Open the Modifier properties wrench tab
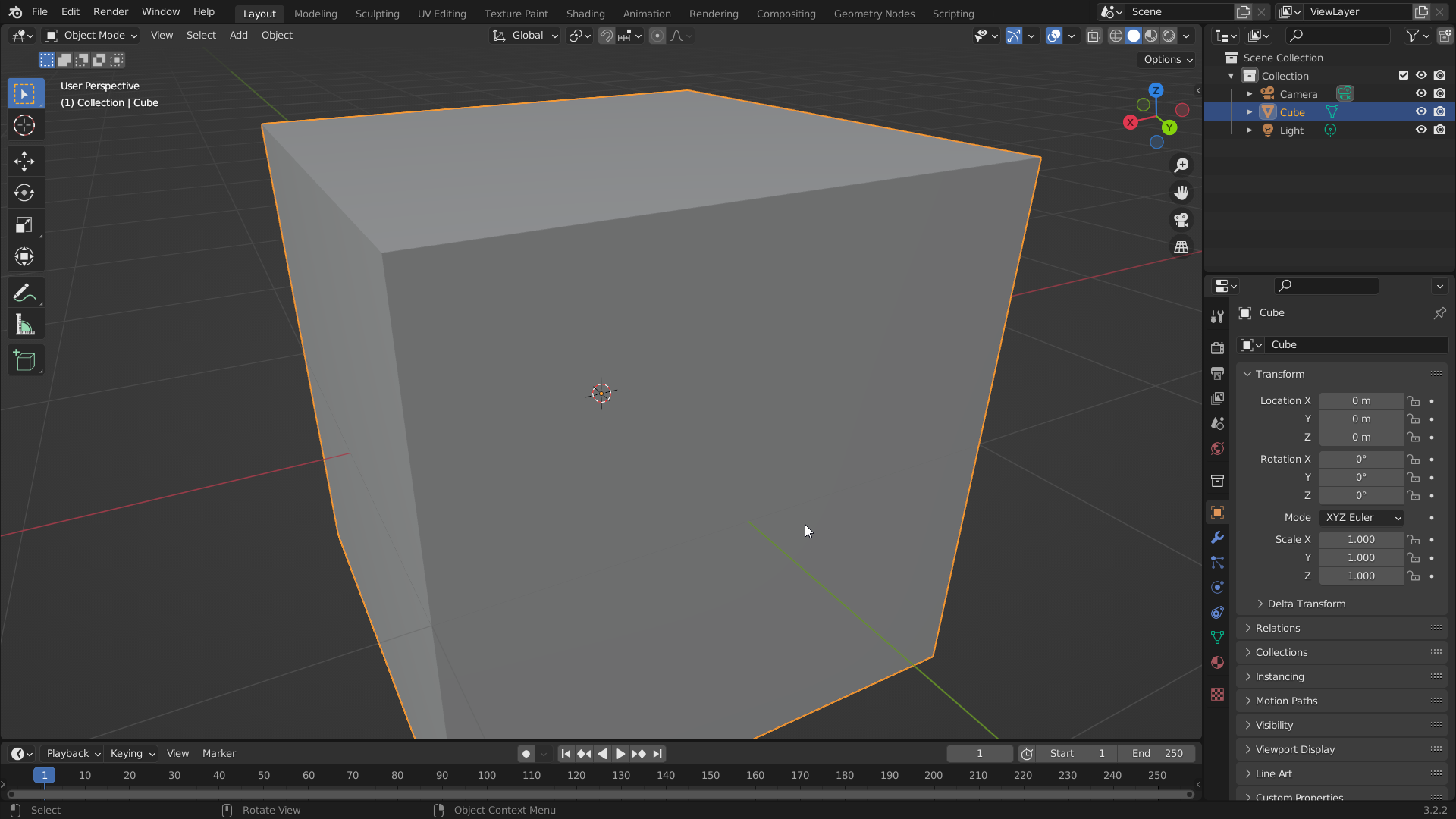This screenshot has height=819, width=1456. pyautogui.click(x=1217, y=538)
